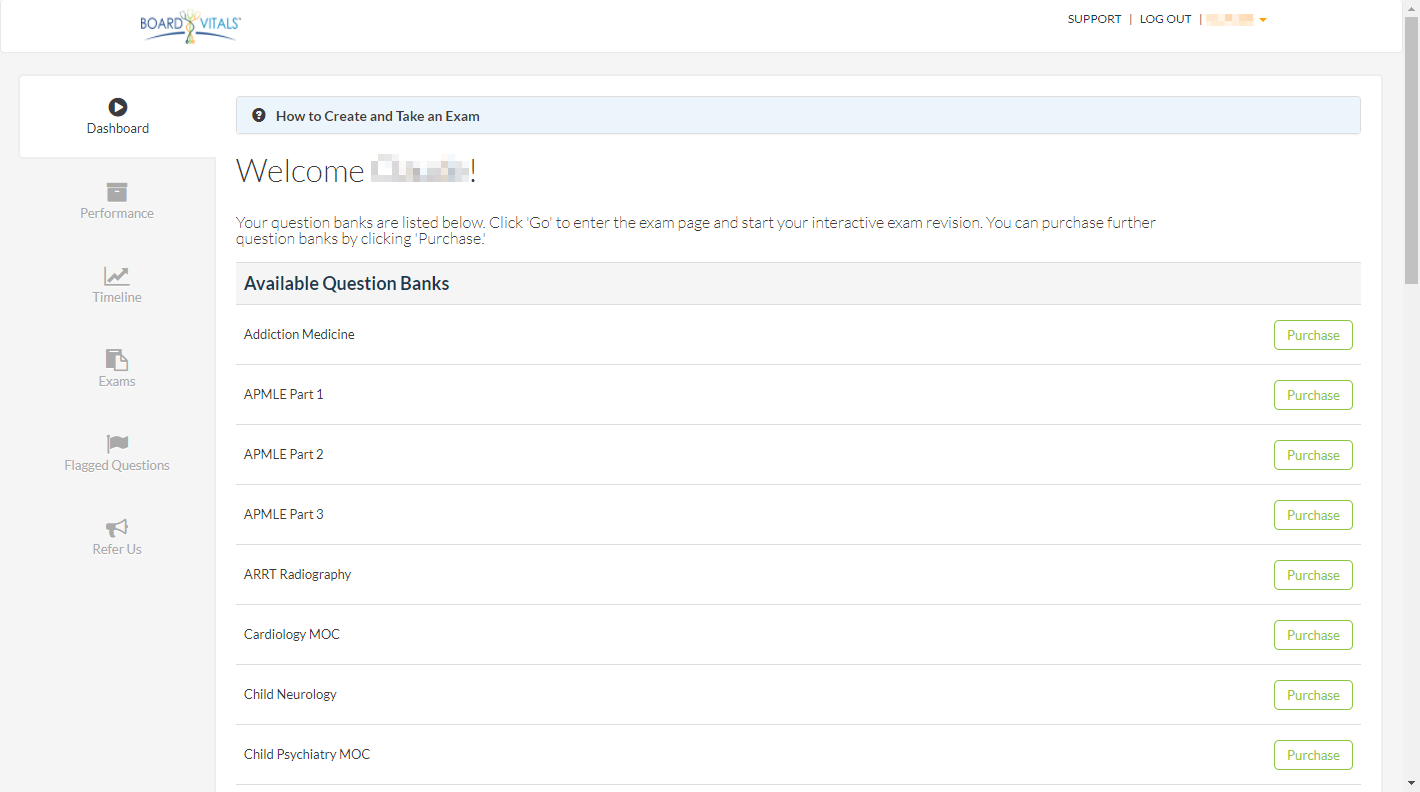Click the blurred username in header
This screenshot has height=792, width=1420.
pos(1230,19)
